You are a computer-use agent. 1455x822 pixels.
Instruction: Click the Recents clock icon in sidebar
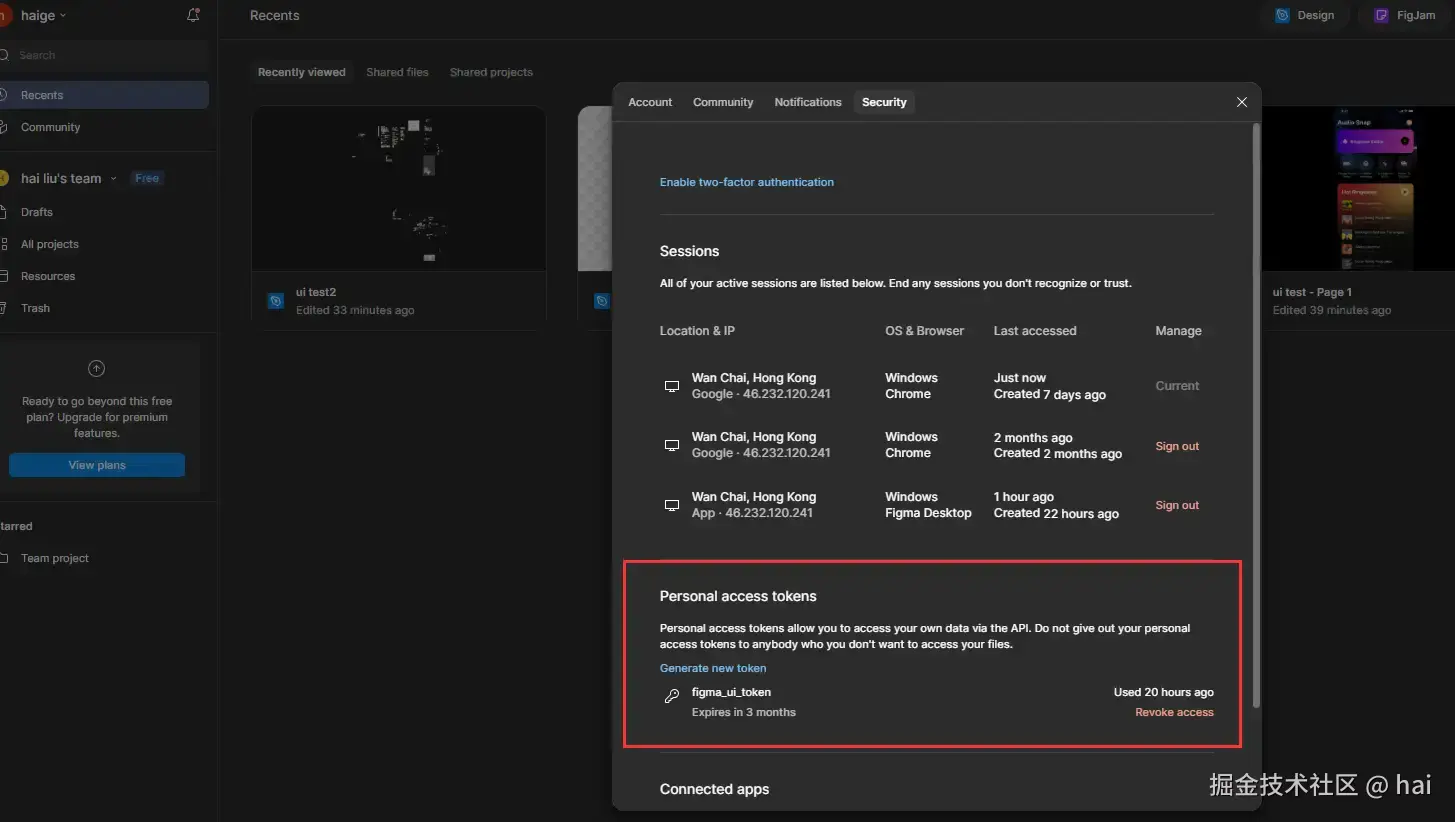click(4, 95)
